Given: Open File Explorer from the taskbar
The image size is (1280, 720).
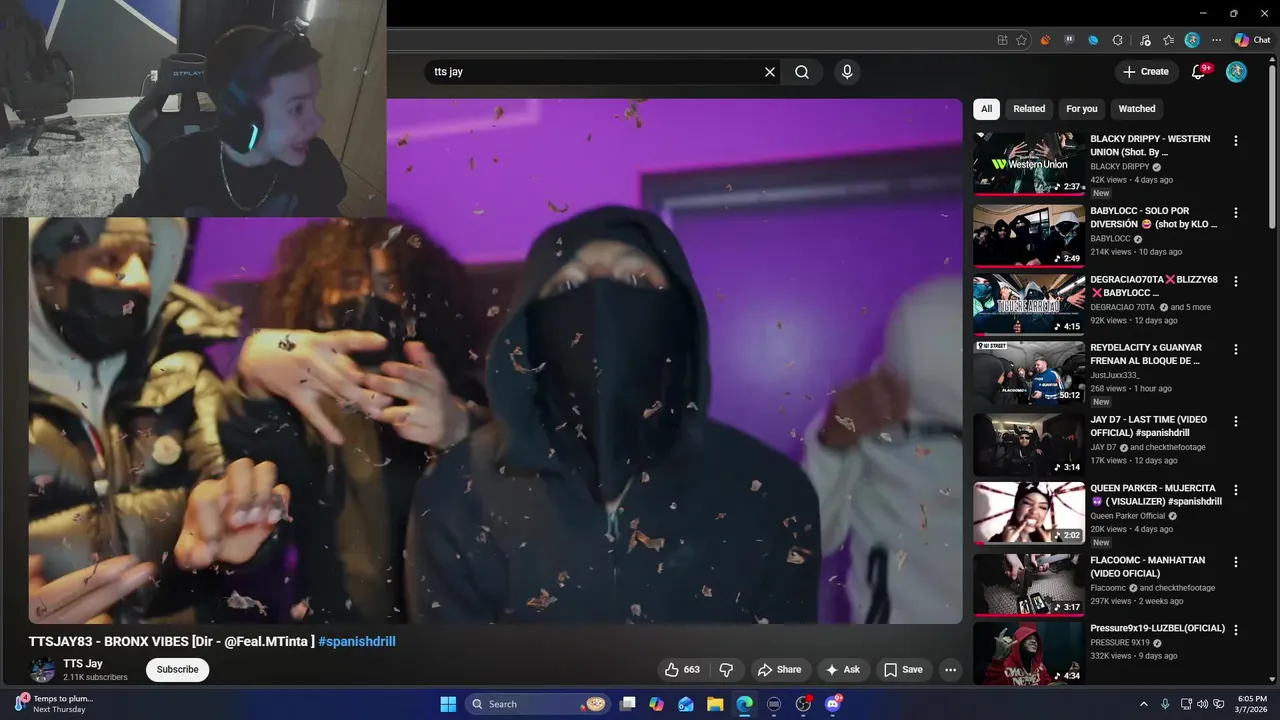Looking at the screenshot, I should [x=715, y=704].
